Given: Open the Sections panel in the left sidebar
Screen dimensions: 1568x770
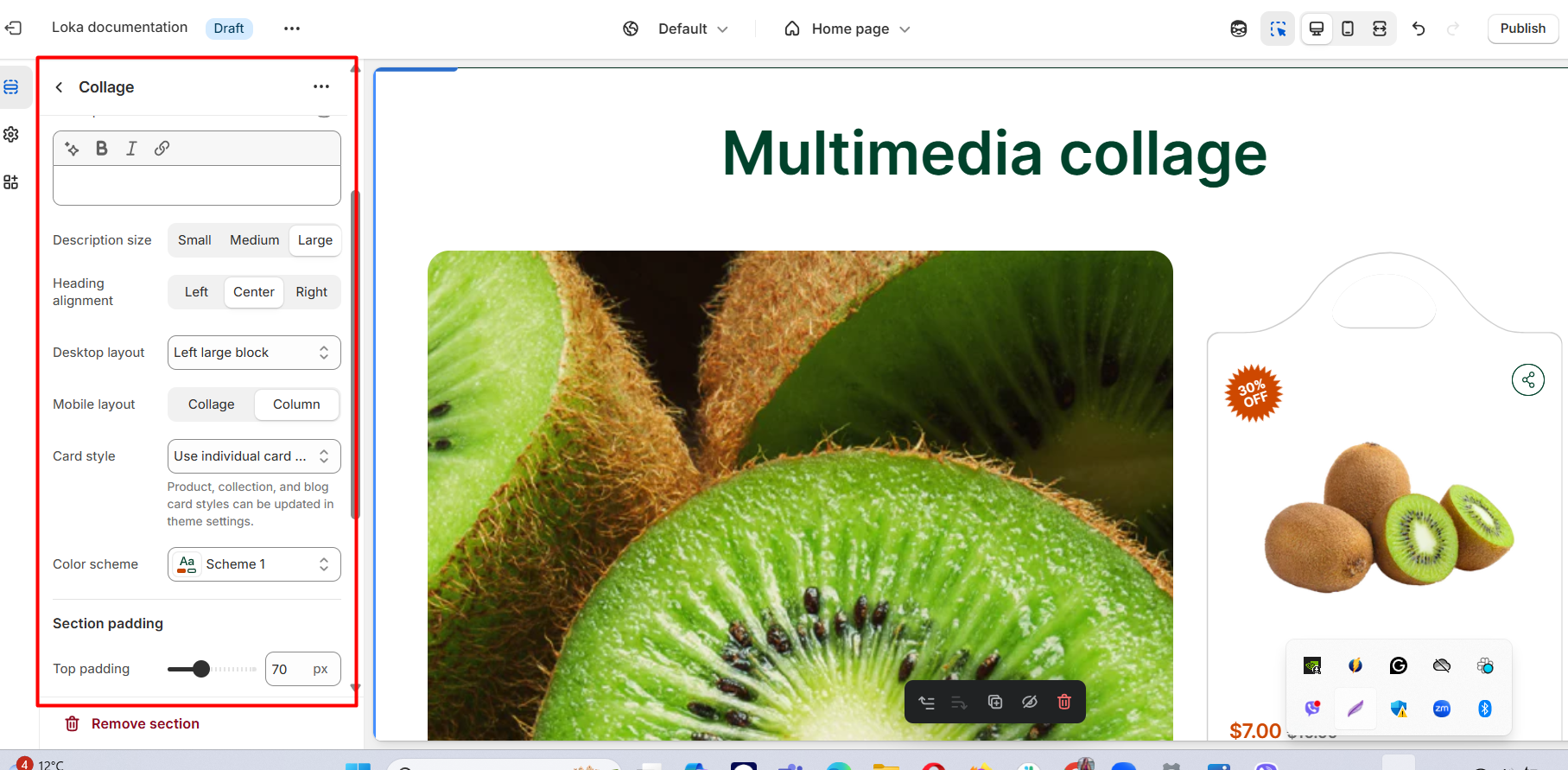Looking at the screenshot, I should point(11,87).
